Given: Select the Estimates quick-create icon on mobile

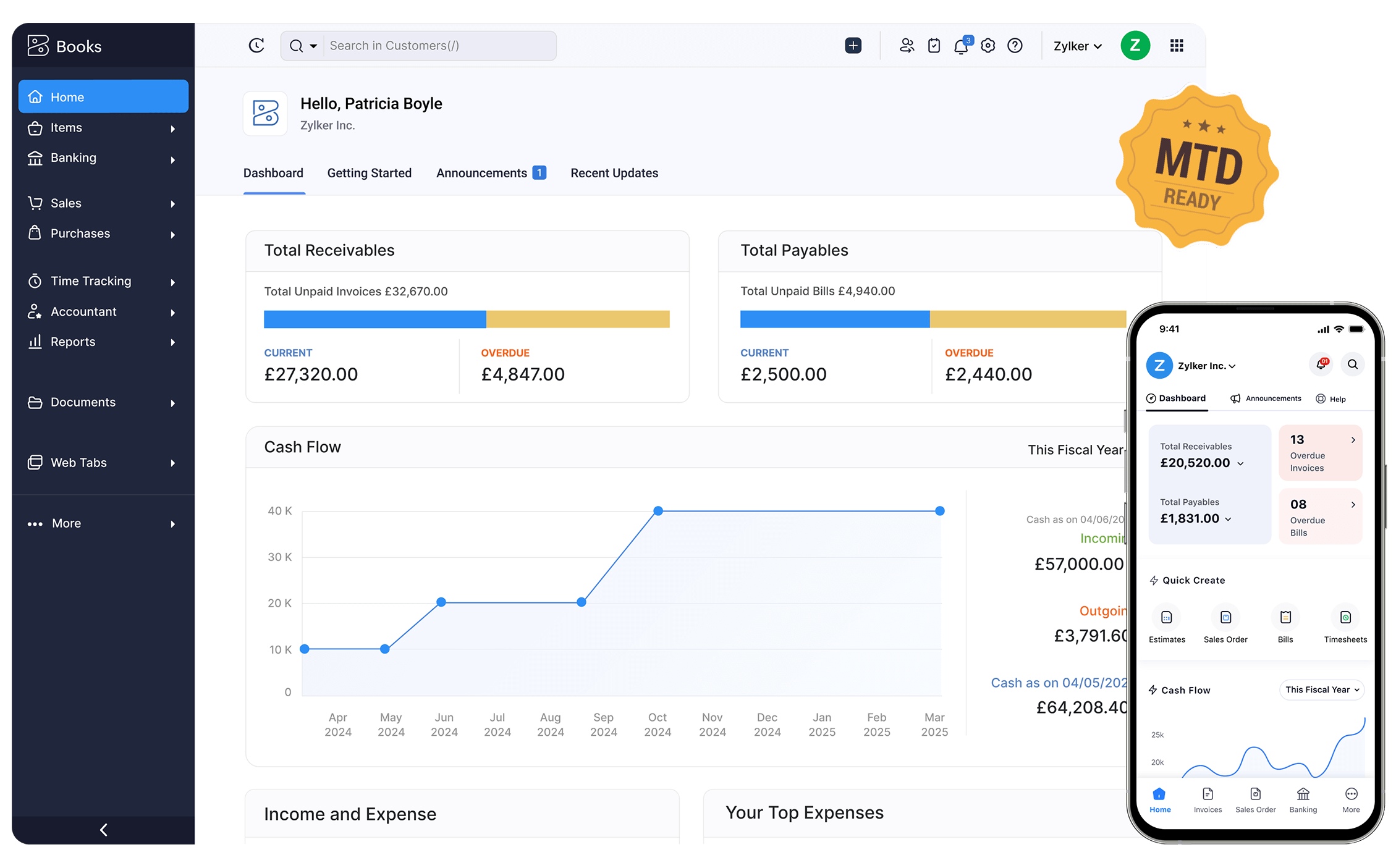Looking at the screenshot, I should [1167, 616].
